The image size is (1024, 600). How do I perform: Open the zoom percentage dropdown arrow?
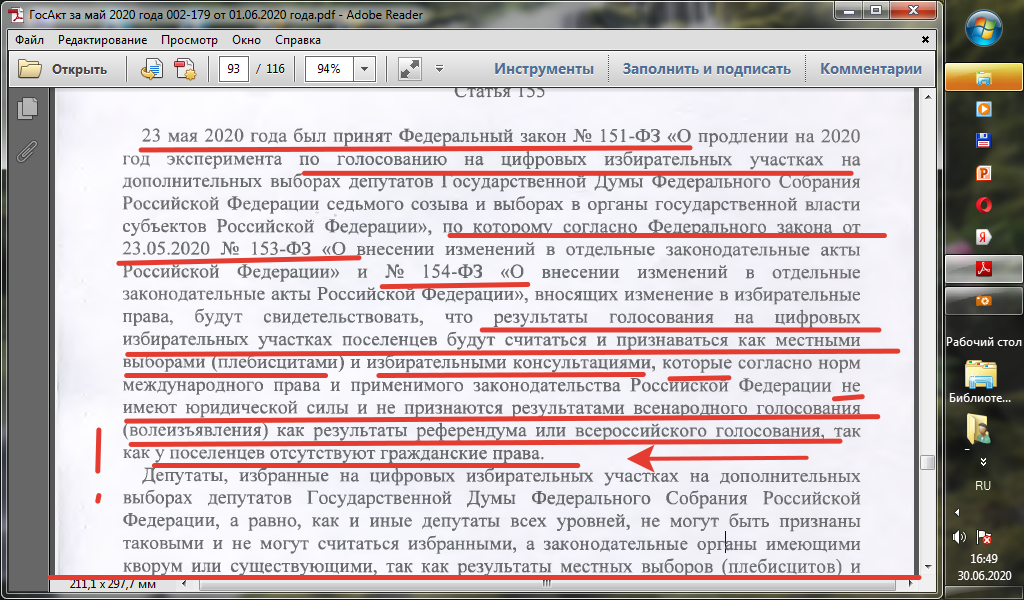click(364, 69)
